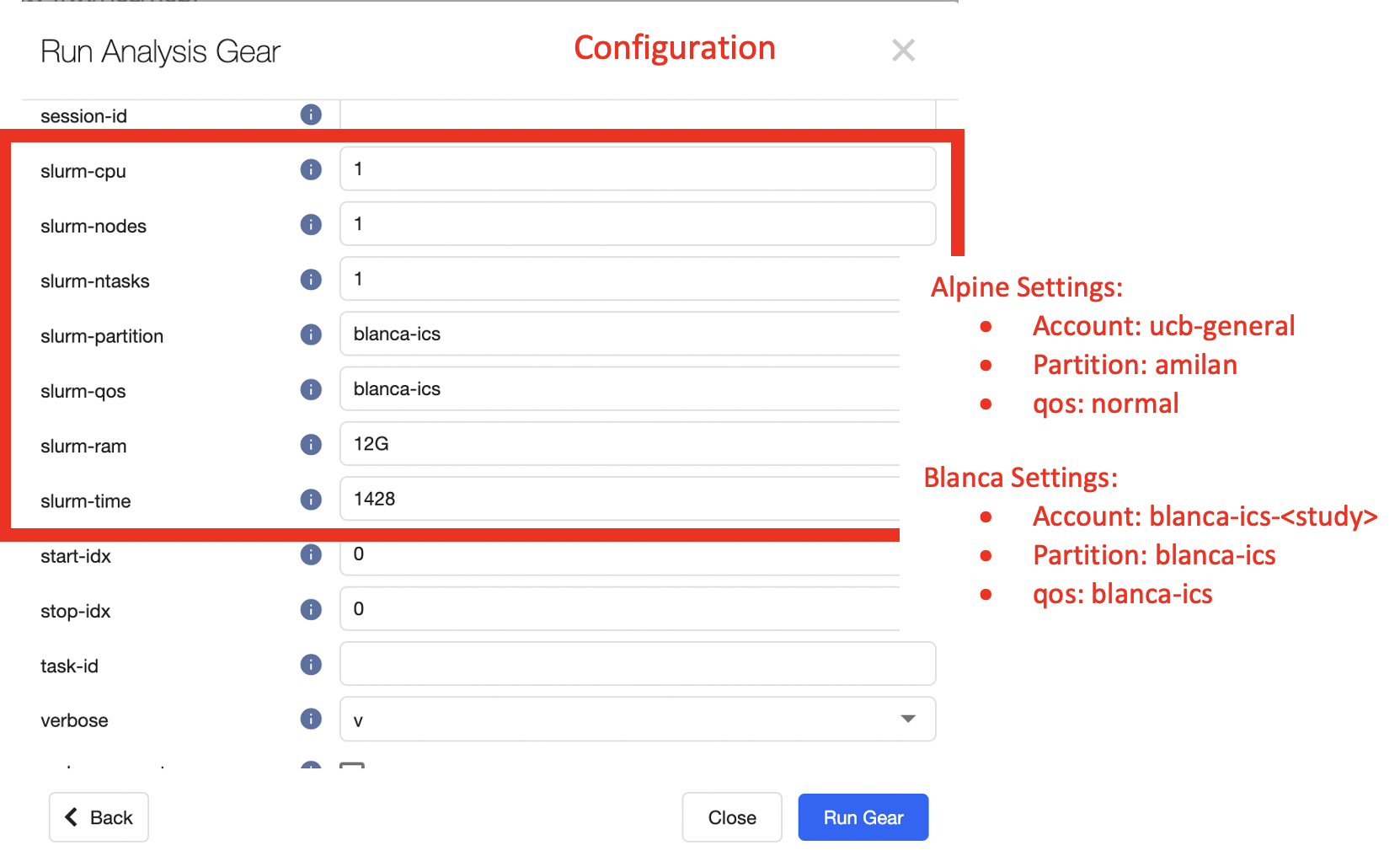The width and height of the screenshot is (1400, 856).
Task: Toggle the partially visible checkbox below verbose
Action: click(x=352, y=765)
